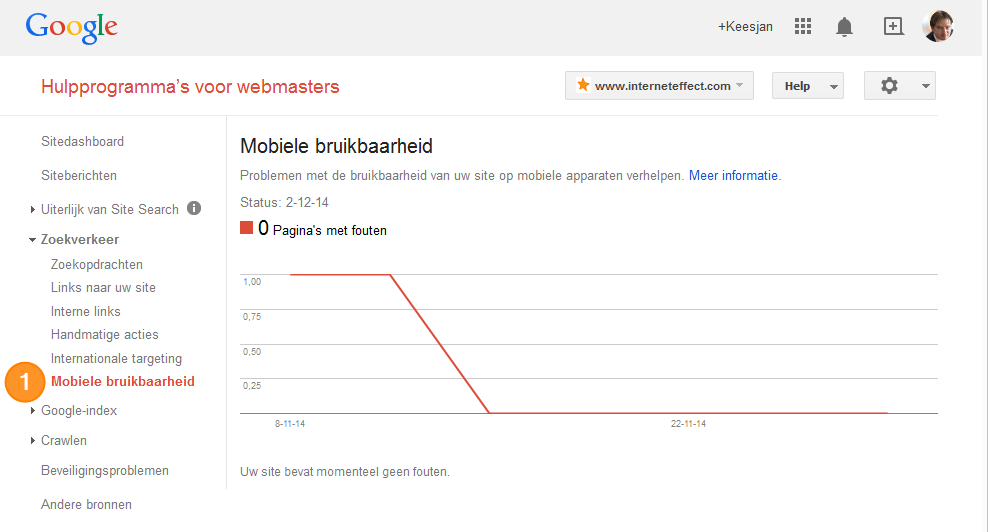Open the www.interneteffect.com site dropdown

point(659,86)
